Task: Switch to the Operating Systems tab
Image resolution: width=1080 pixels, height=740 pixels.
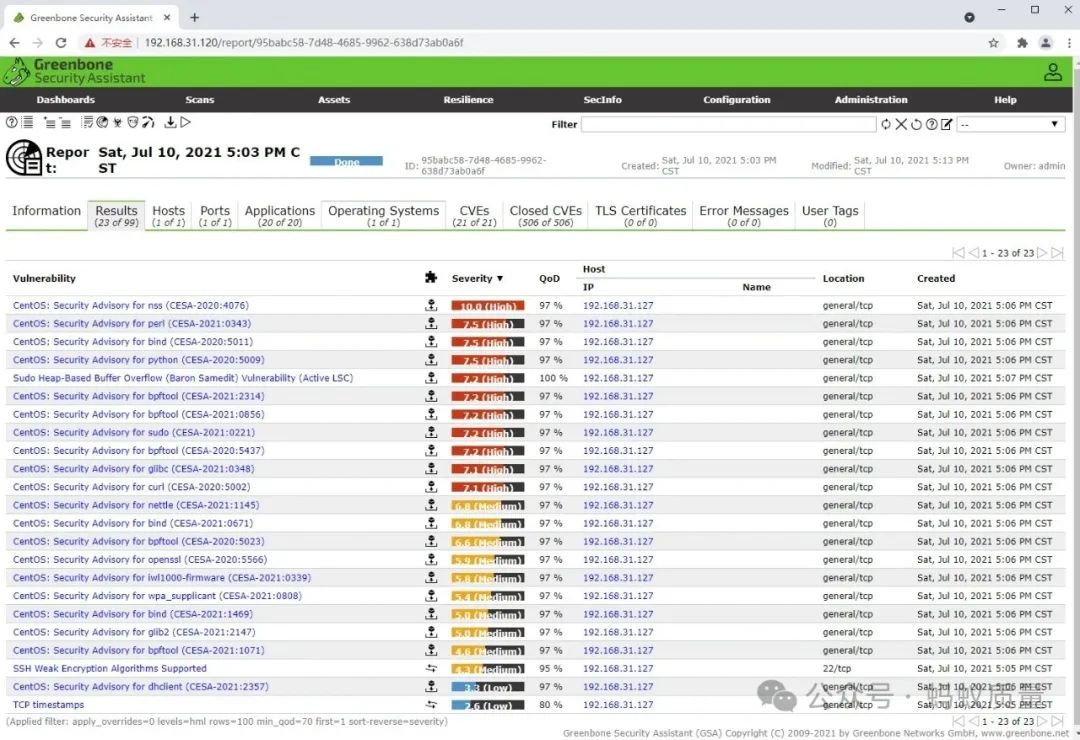Action: (384, 215)
